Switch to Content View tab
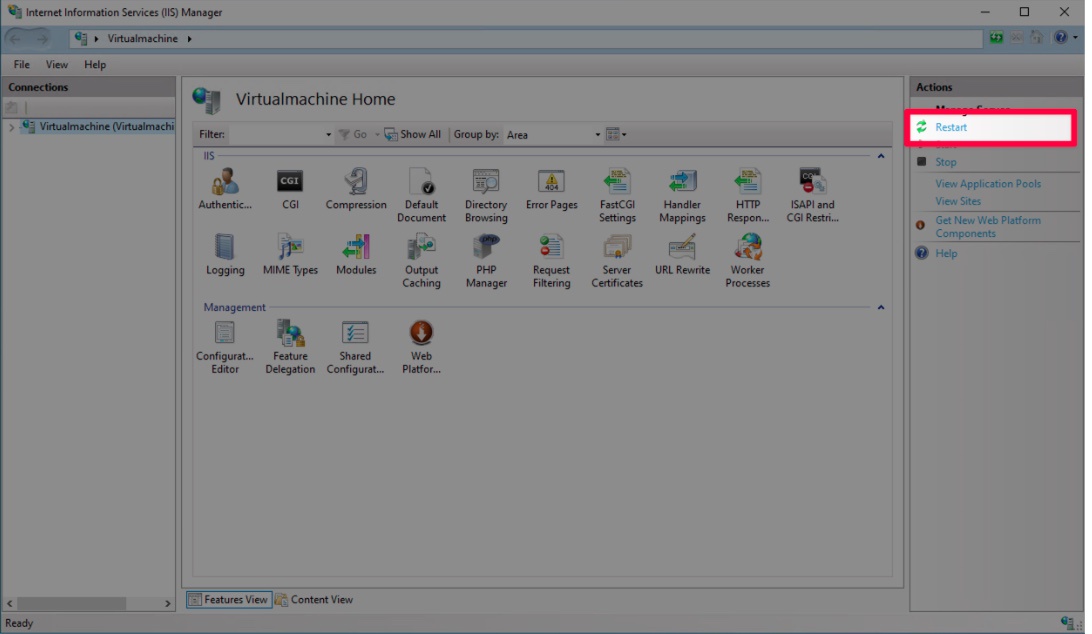This screenshot has width=1092, height=634. (314, 599)
